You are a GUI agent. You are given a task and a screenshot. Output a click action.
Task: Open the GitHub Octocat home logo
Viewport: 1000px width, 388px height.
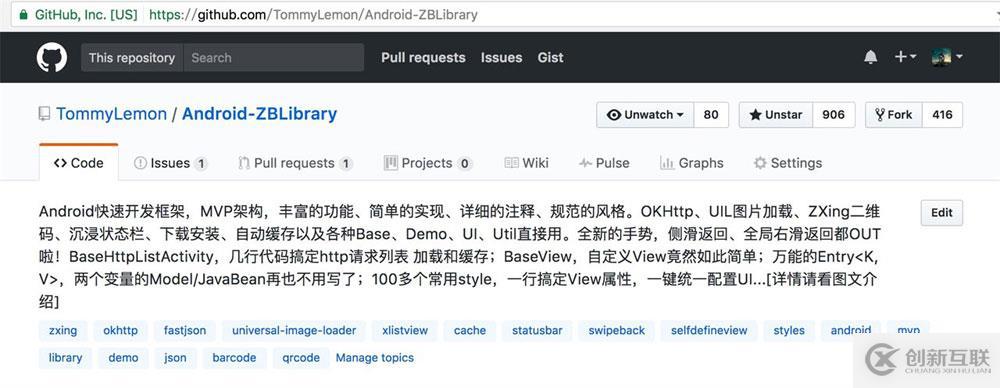(x=52, y=57)
